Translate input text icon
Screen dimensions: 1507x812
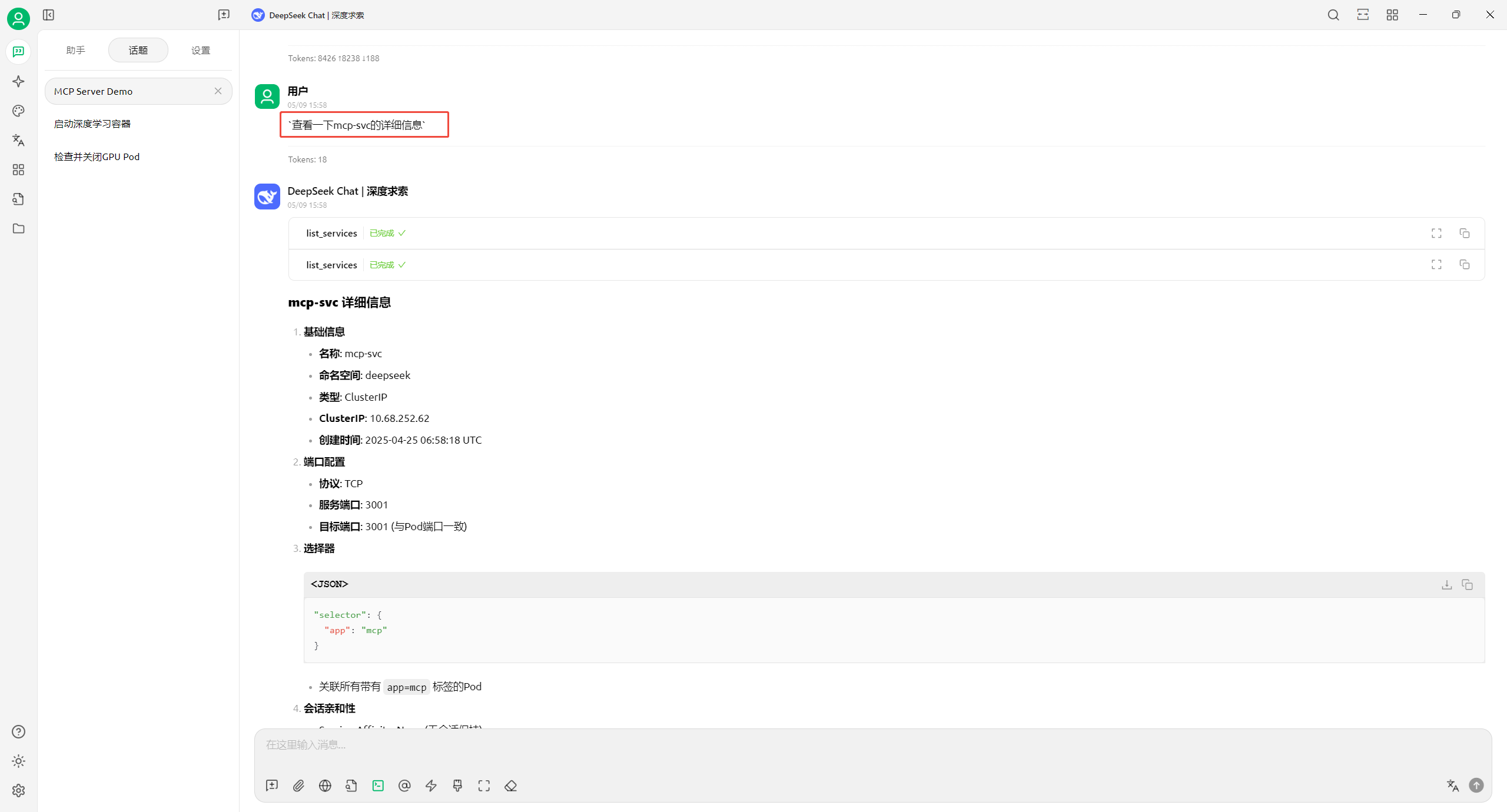[1452, 786]
